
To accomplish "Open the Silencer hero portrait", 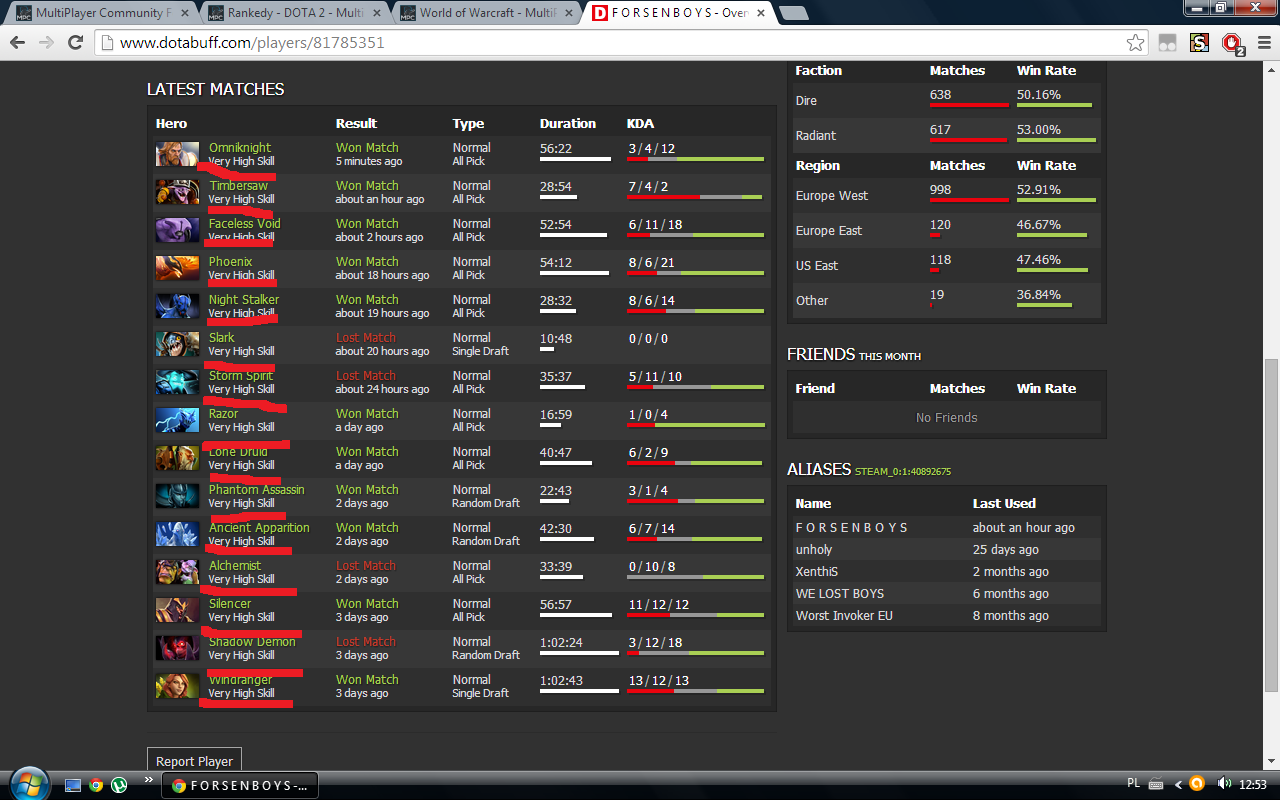I will (177, 611).
